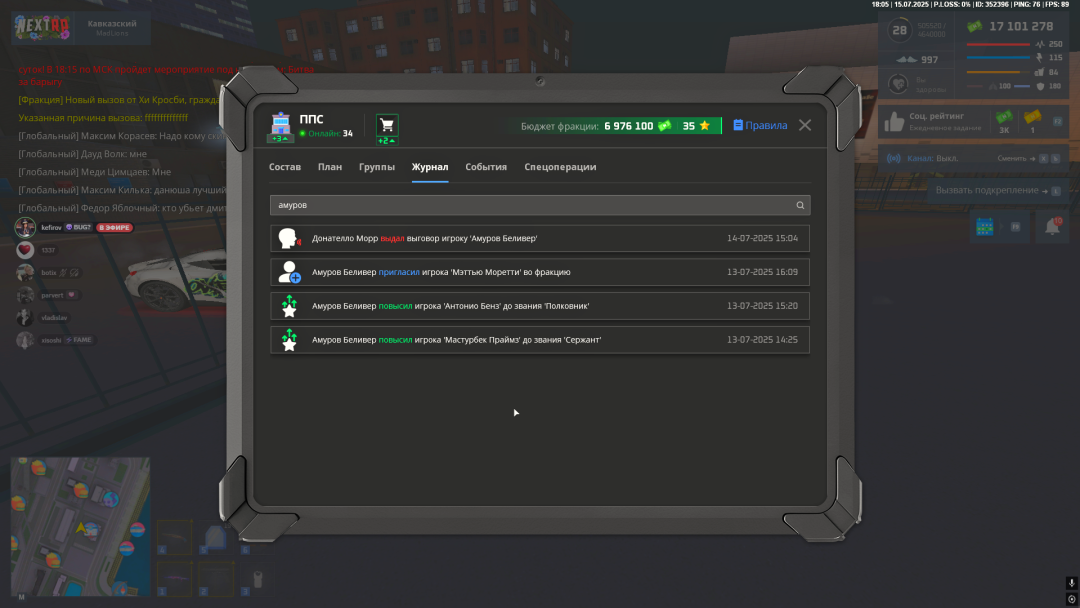
Task: Focus the journal search field containing 'амуров'
Action: (x=540, y=205)
